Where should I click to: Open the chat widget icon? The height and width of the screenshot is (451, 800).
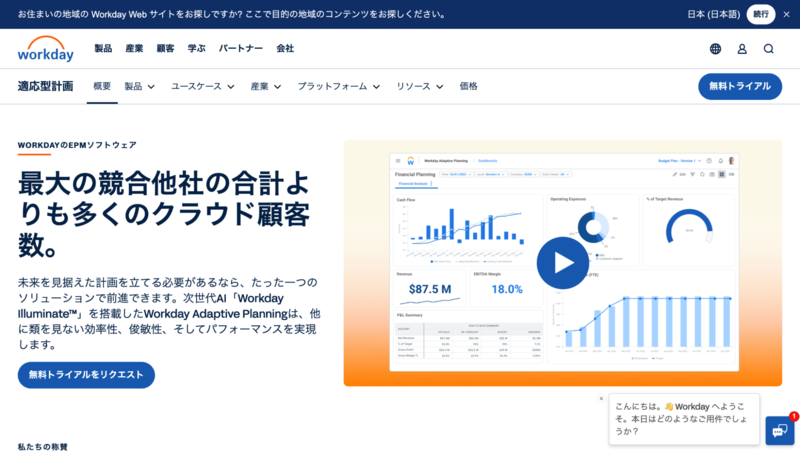click(x=780, y=431)
